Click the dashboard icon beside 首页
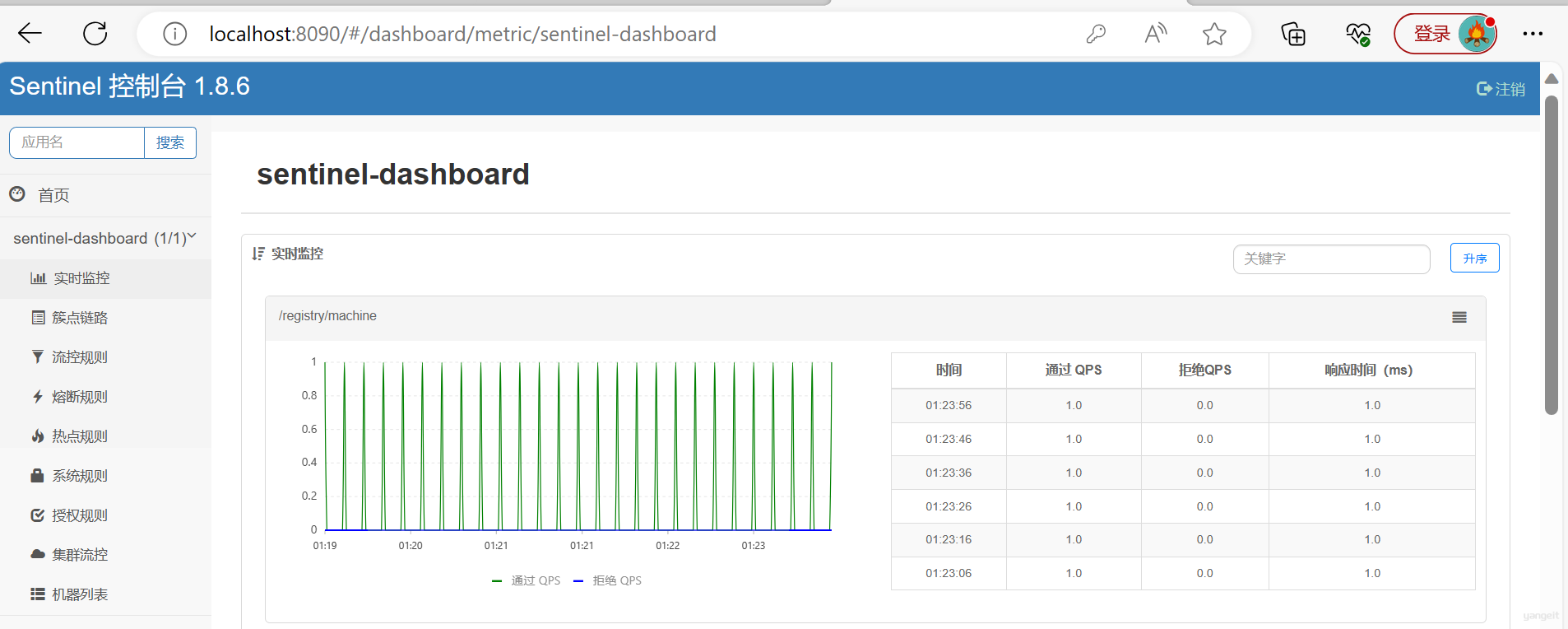This screenshot has width=1568, height=629. pos(17,194)
